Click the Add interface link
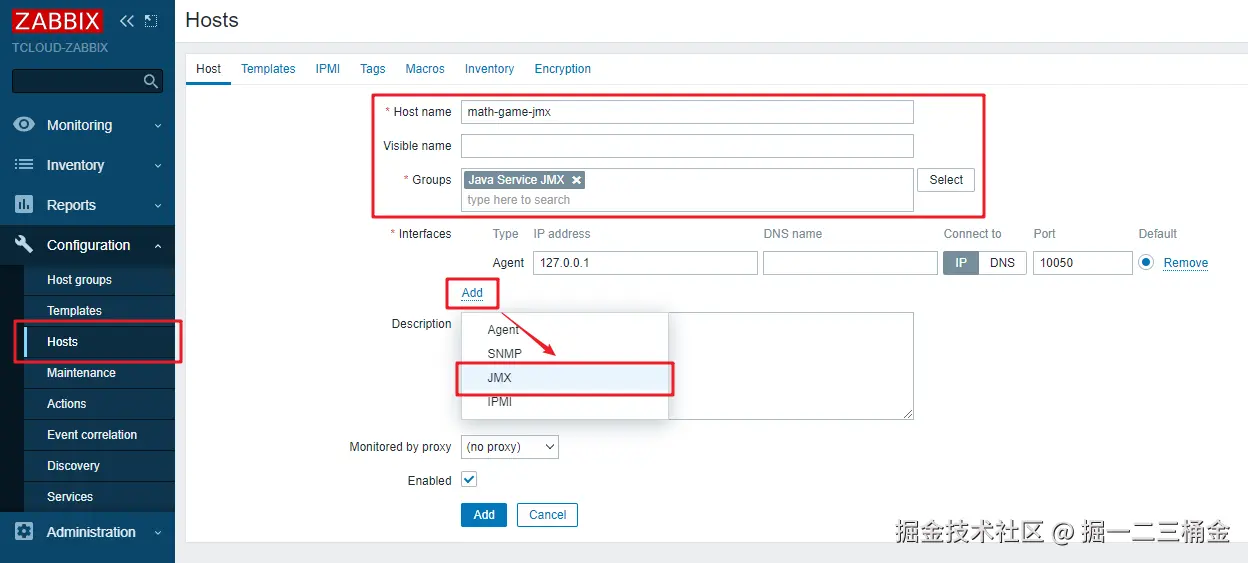 (x=472, y=293)
